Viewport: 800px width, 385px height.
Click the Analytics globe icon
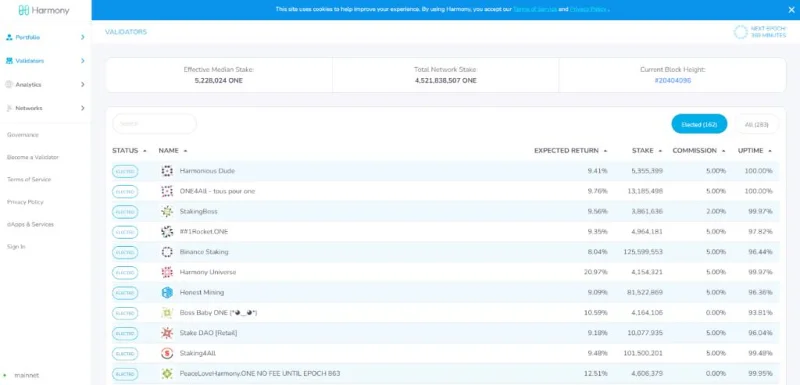[x=9, y=85]
